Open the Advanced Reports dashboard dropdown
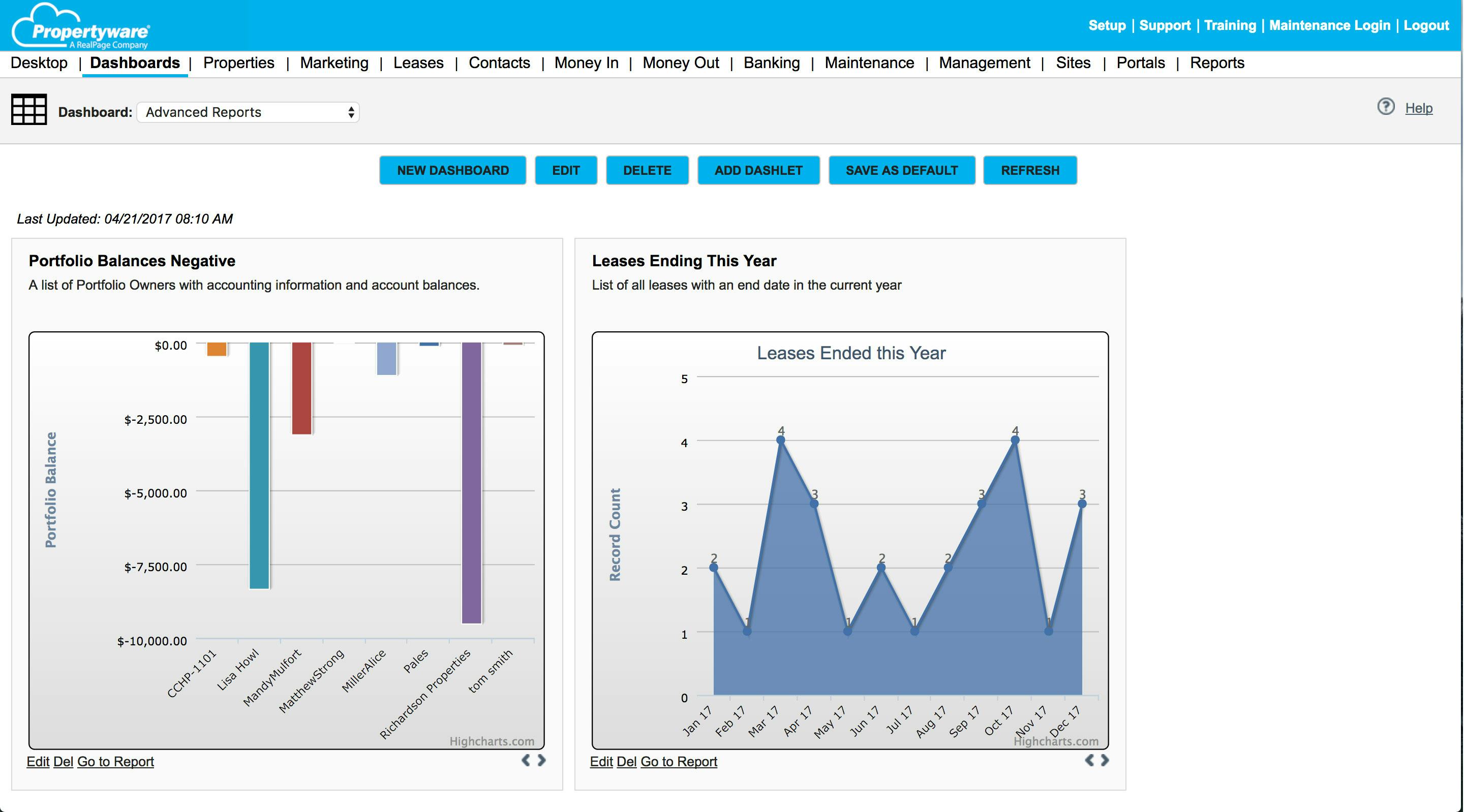1464x812 pixels. coord(248,112)
